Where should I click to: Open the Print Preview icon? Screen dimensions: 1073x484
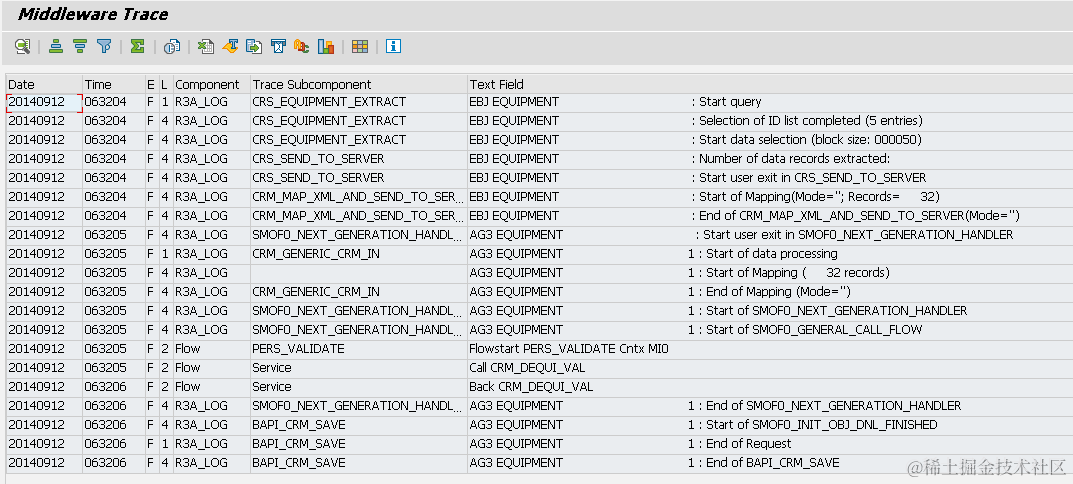pyautogui.click(x=172, y=47)
